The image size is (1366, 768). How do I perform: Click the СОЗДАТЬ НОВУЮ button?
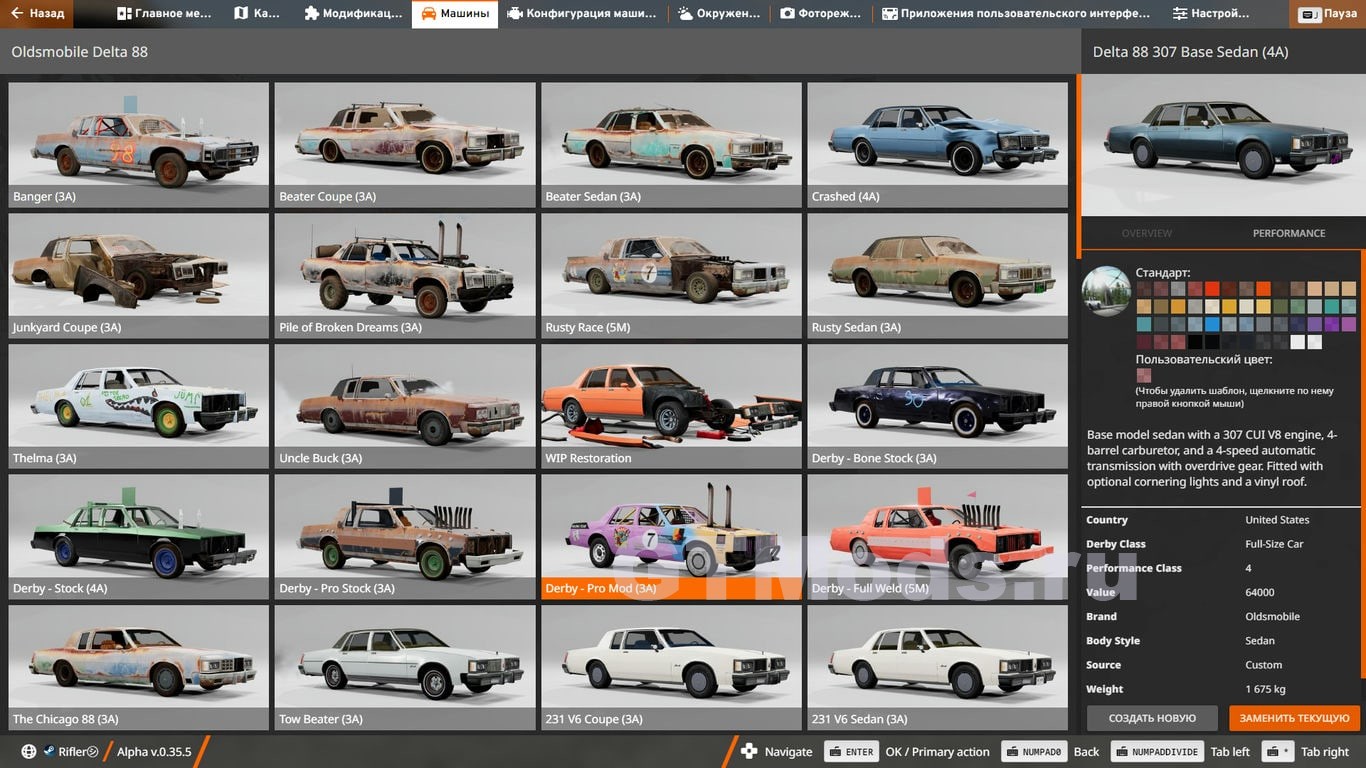point(1152,718)
